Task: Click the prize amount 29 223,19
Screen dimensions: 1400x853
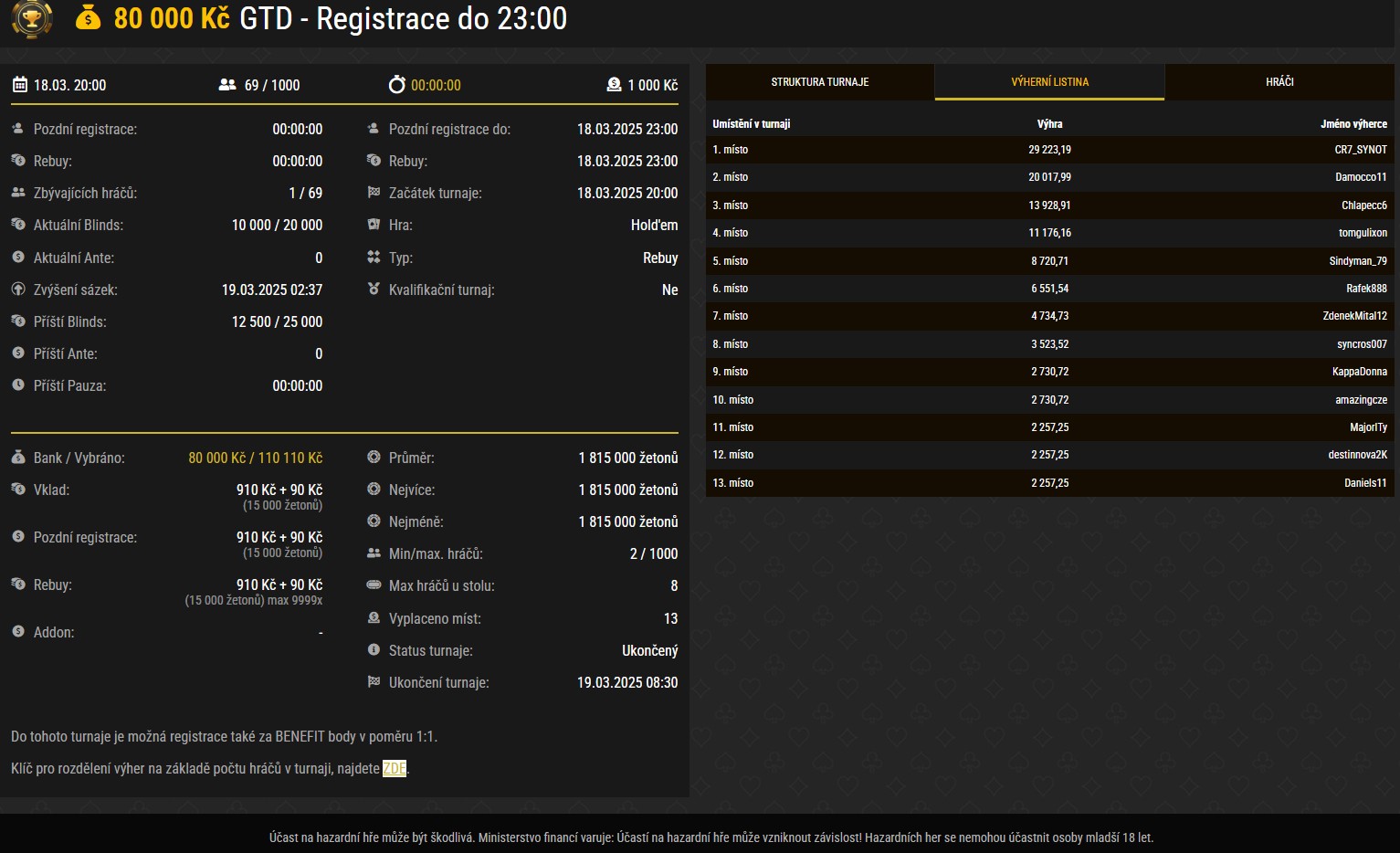Action: point(1049,150)
